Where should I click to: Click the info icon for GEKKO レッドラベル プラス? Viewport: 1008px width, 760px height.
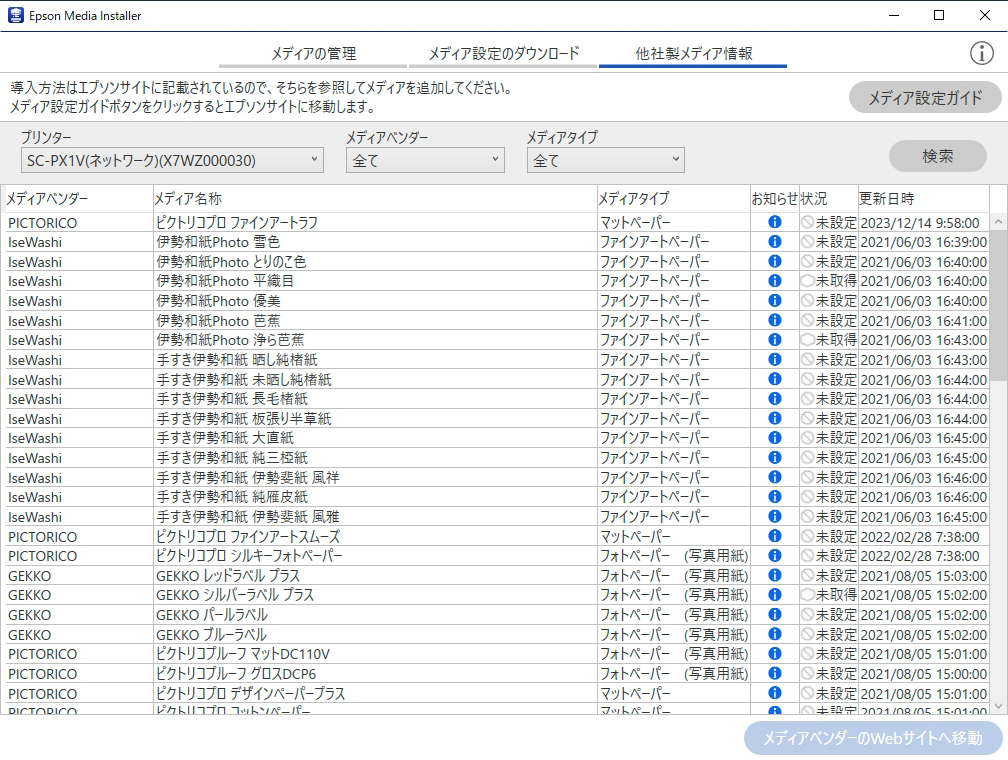(774, 575)
